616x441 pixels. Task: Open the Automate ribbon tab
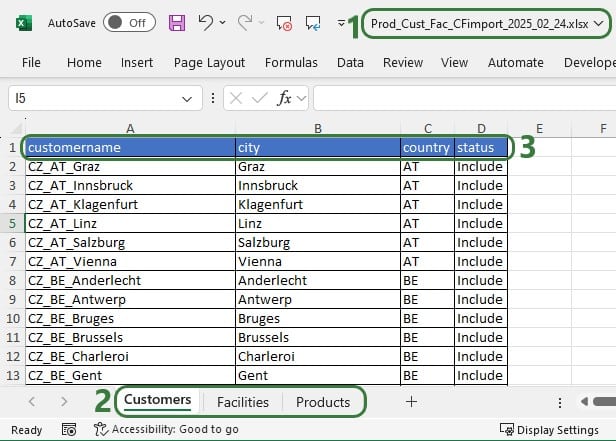pos(515,62)
